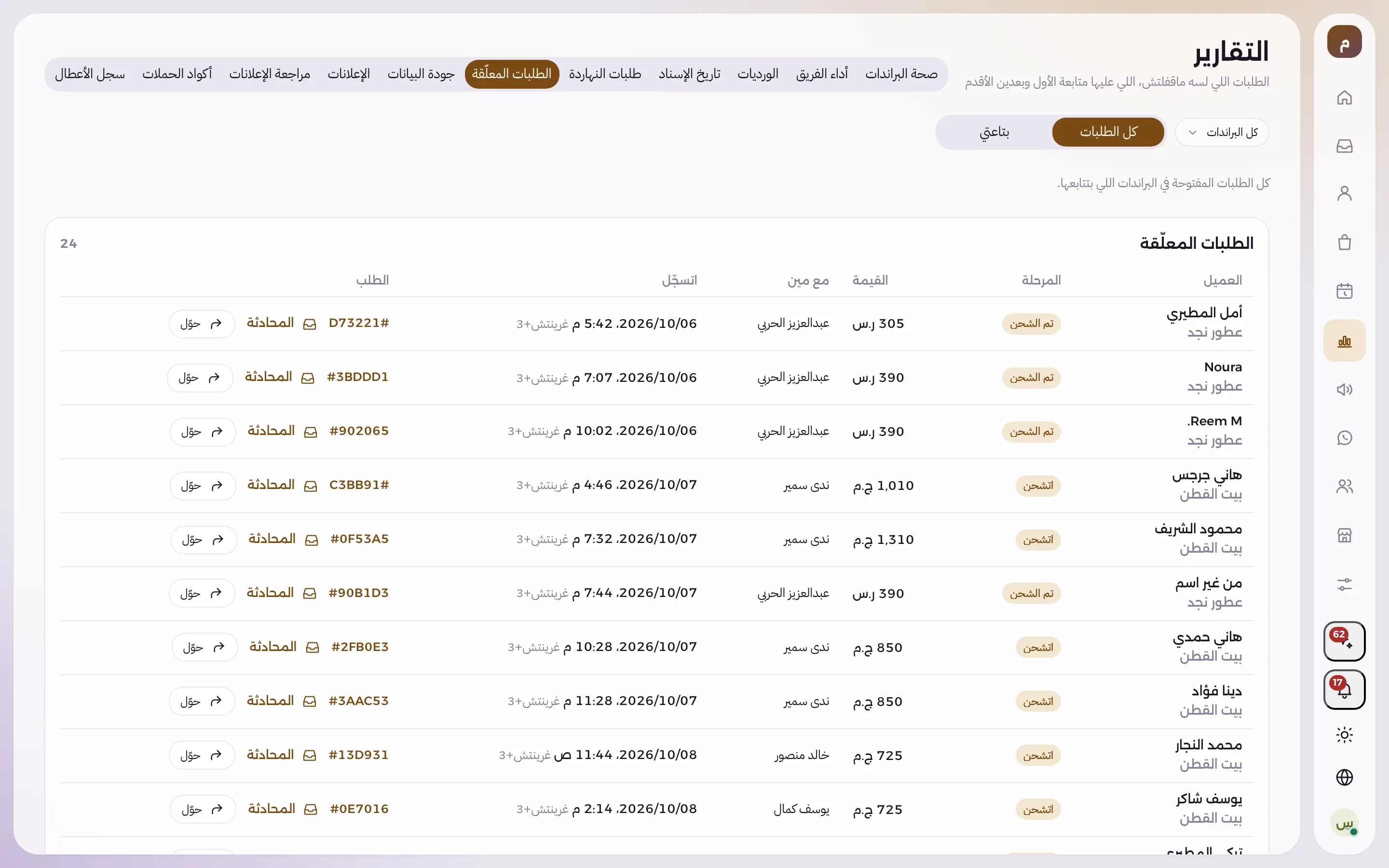Viewport: 1389px width, 868px height.
Task: Open the مراجعة الإعلانات tab
Action: pos(270,74)
